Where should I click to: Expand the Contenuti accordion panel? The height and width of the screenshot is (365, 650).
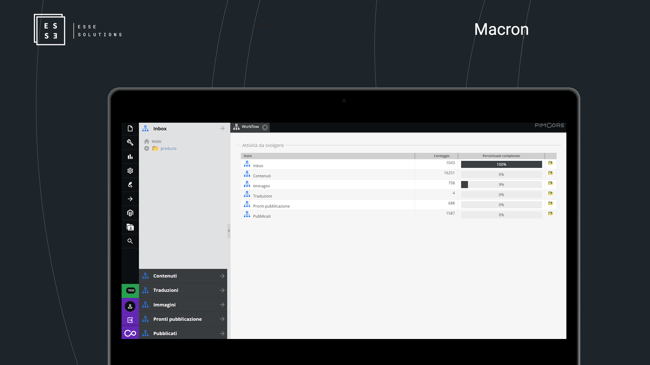[x=183, y=276]
